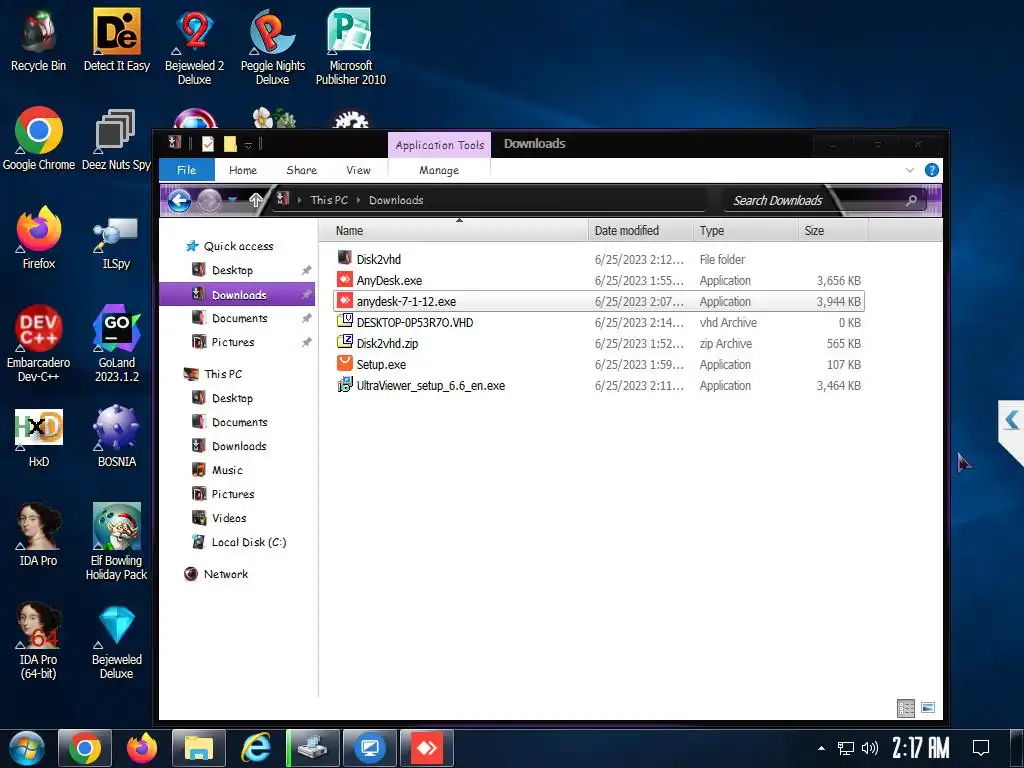The height and width of the screenshot is (768, 1024).
Task: Go back in Explorer navigation
Action: tap(180, 200)
